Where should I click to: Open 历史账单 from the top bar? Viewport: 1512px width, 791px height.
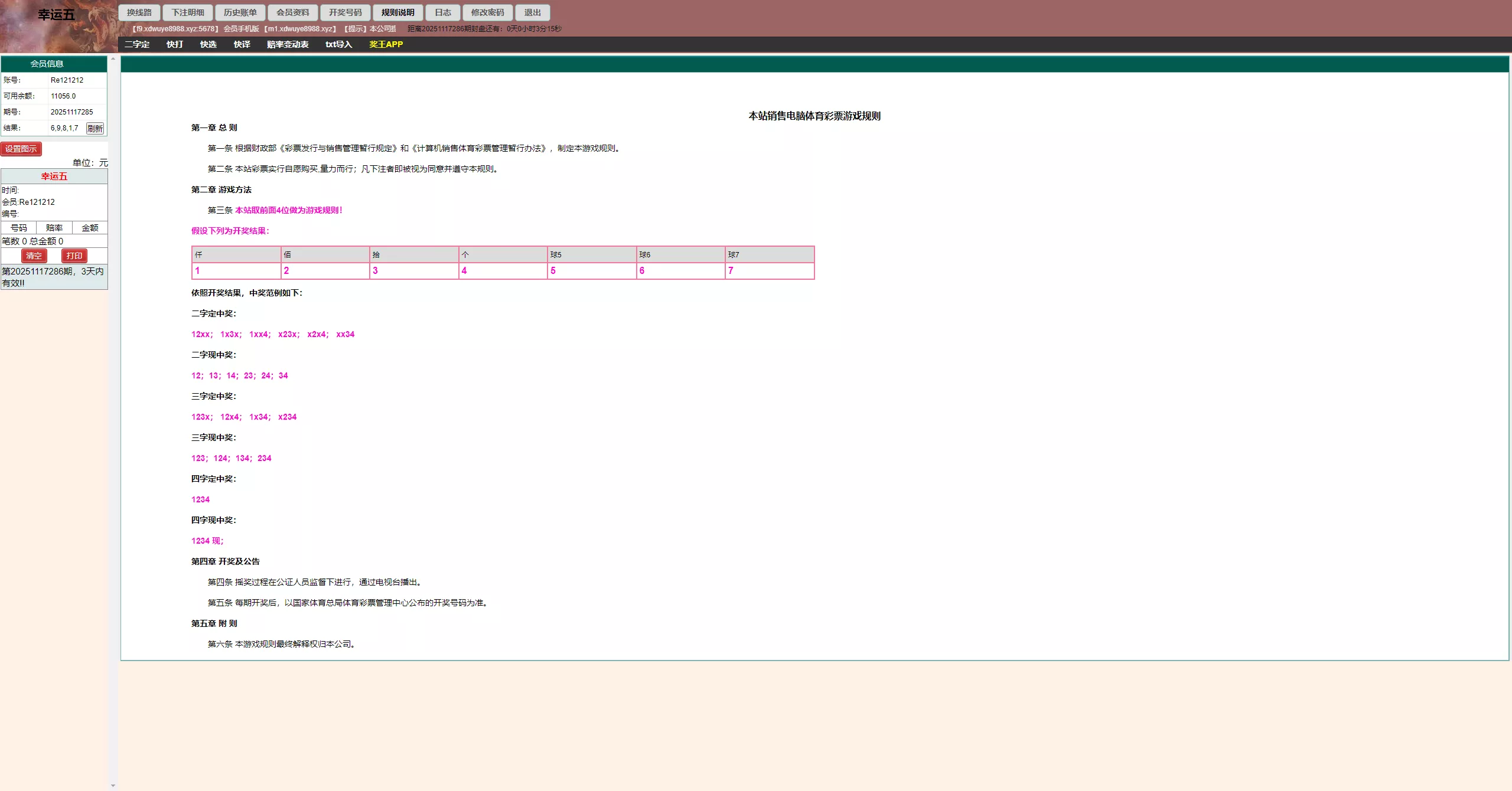(x=240, y=12)
